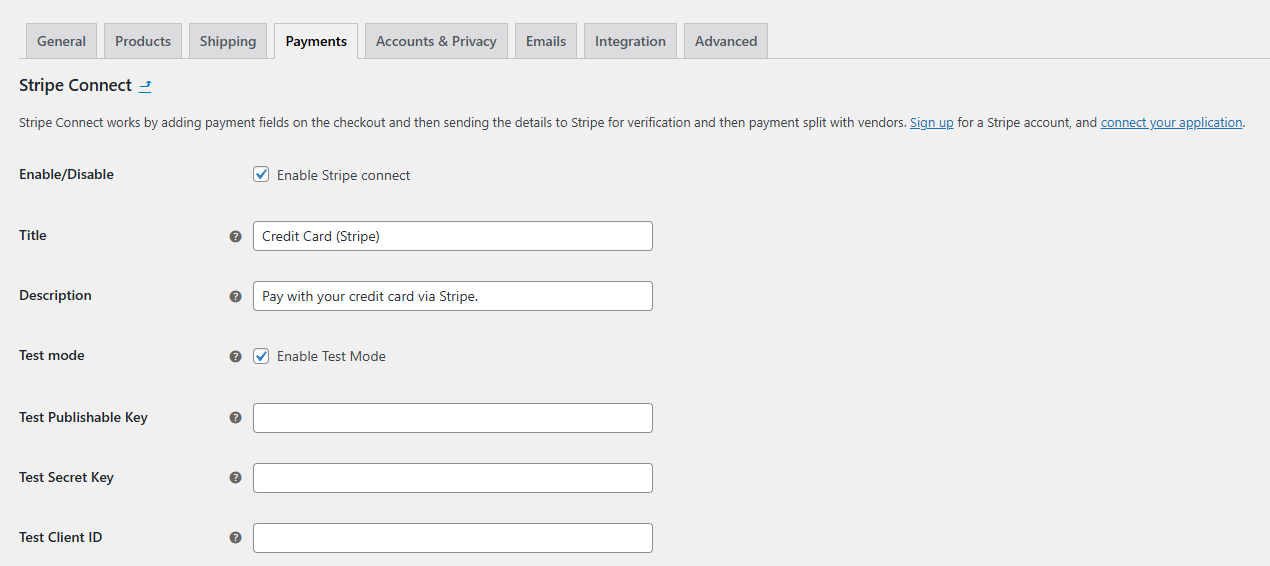Click the help icon beside Title field

(x=236, y=237)
